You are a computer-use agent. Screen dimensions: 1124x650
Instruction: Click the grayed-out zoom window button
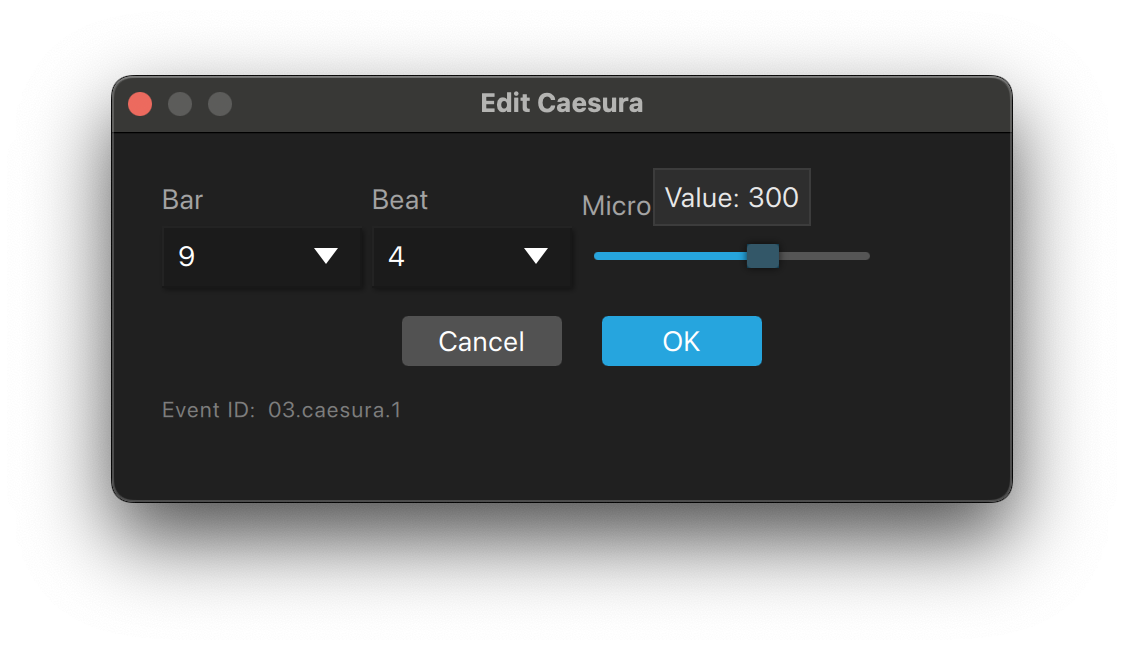tap(220, 104)
